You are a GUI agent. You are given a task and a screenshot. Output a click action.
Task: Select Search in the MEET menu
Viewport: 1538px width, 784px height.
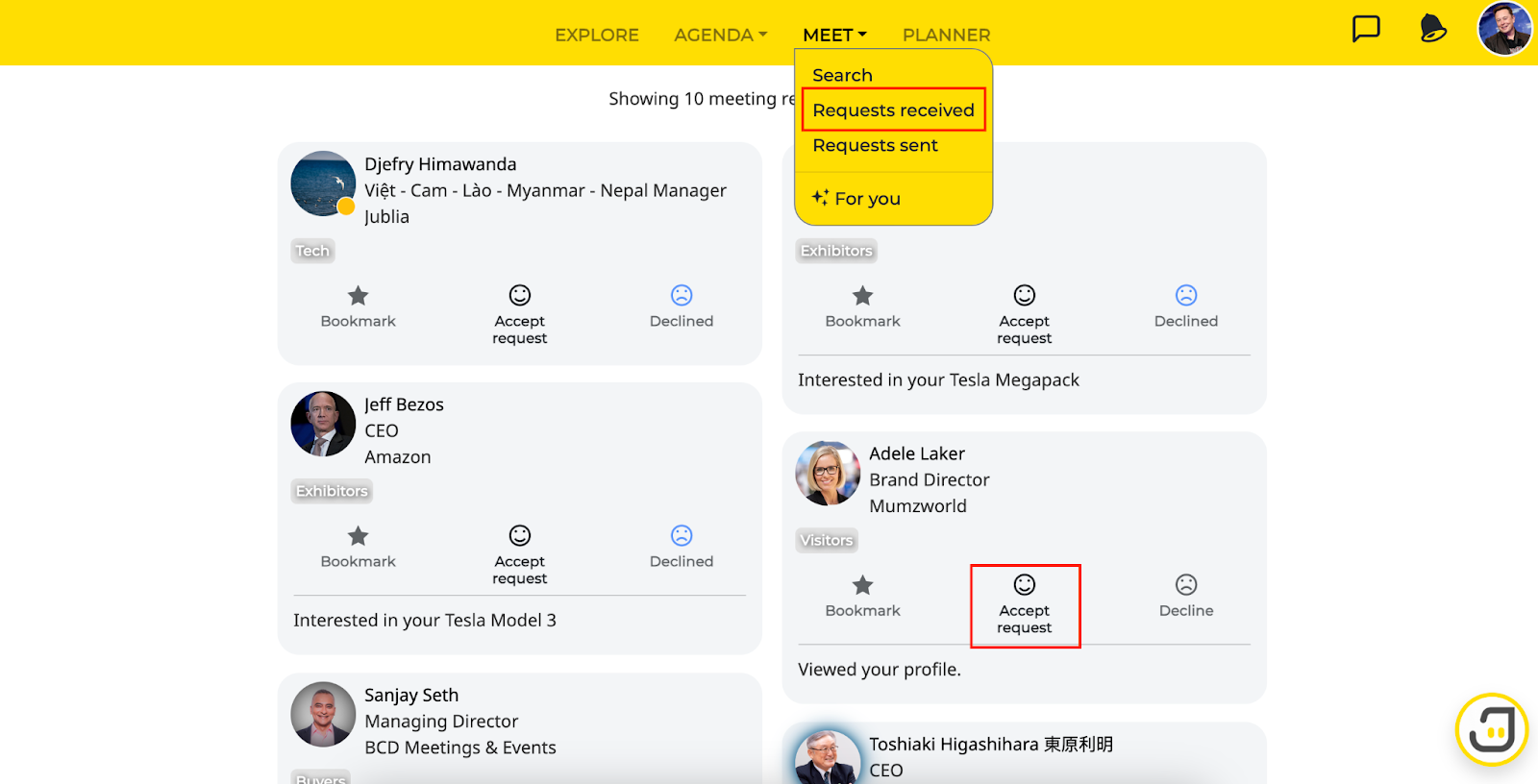842,75
